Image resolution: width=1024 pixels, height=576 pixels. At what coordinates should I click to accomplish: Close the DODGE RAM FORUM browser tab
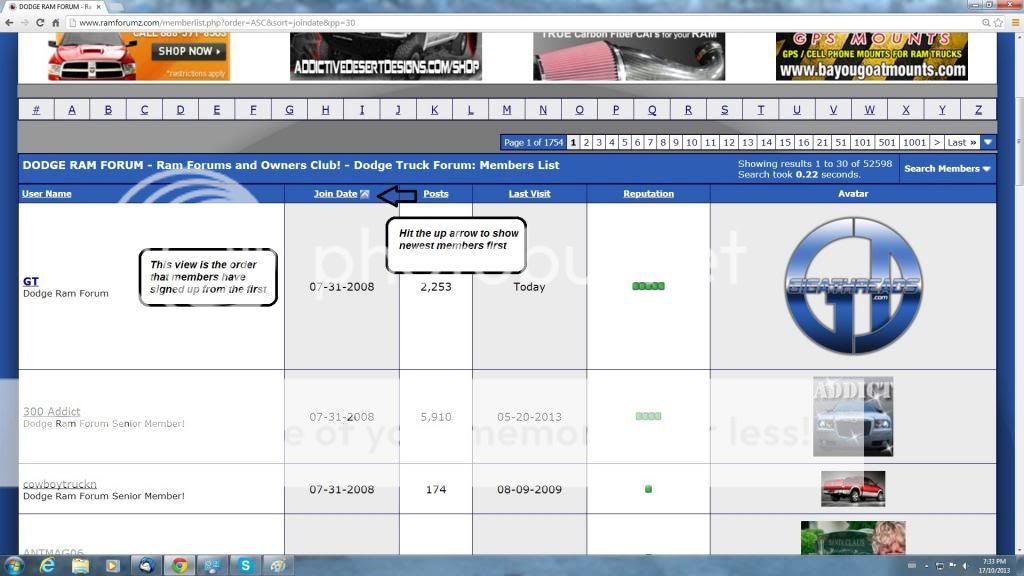[99, 7]
